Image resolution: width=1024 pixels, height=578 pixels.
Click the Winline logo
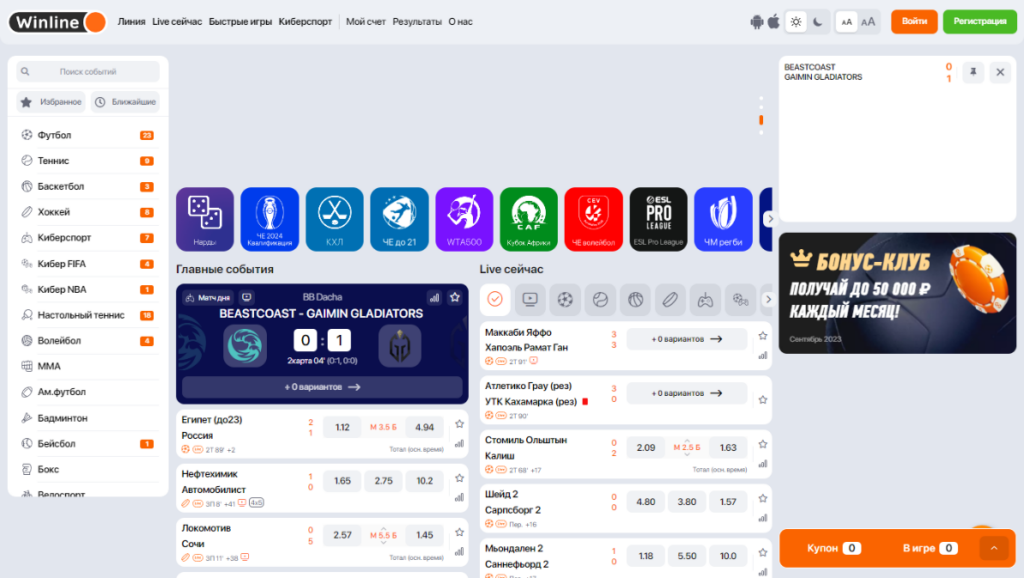[x=57, y=22]
